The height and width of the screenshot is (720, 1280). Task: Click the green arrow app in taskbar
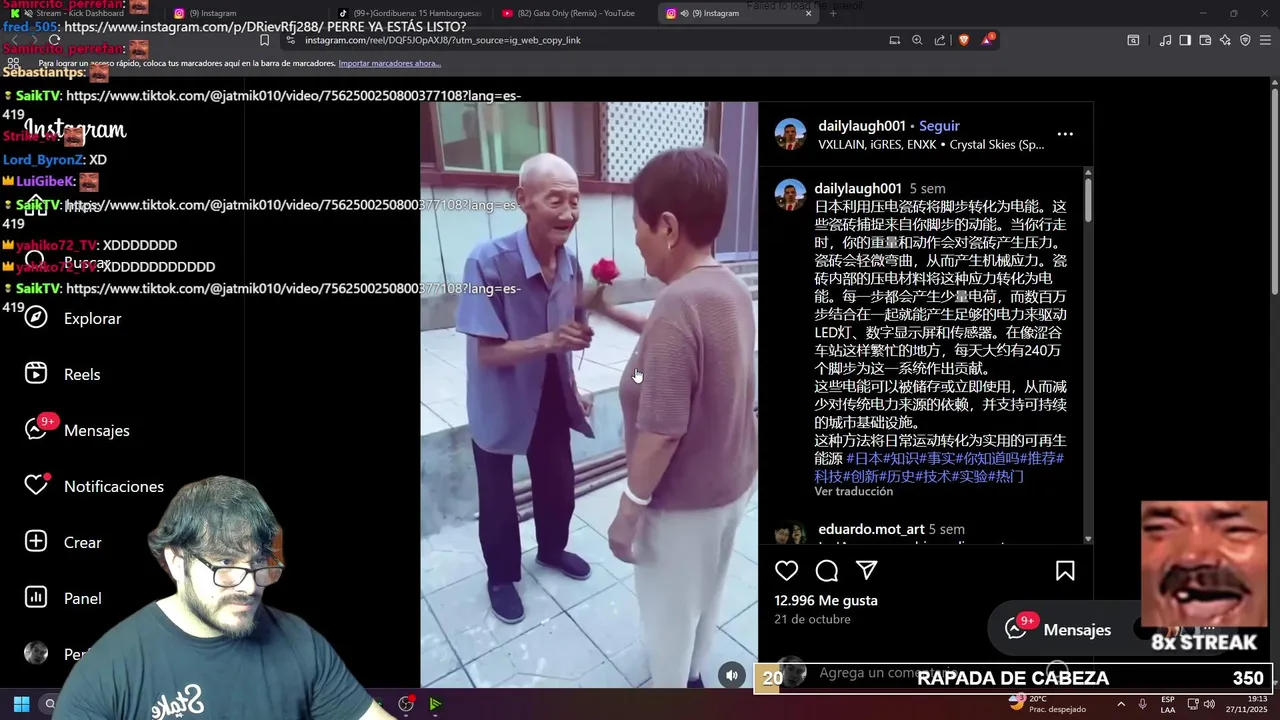(x=435, y=704)
